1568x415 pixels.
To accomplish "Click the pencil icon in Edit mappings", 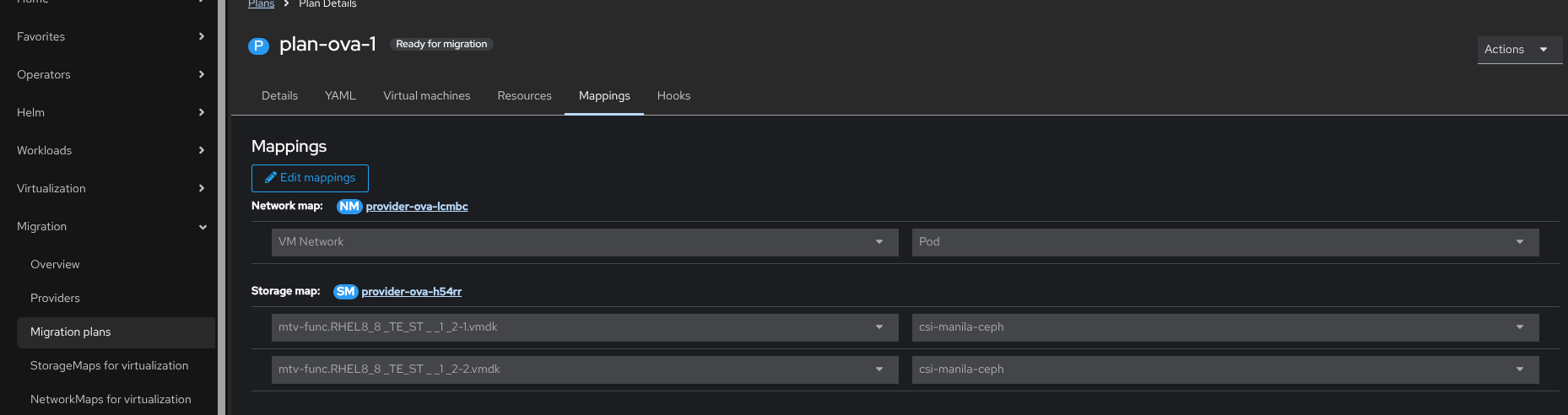I will [271, 178].
